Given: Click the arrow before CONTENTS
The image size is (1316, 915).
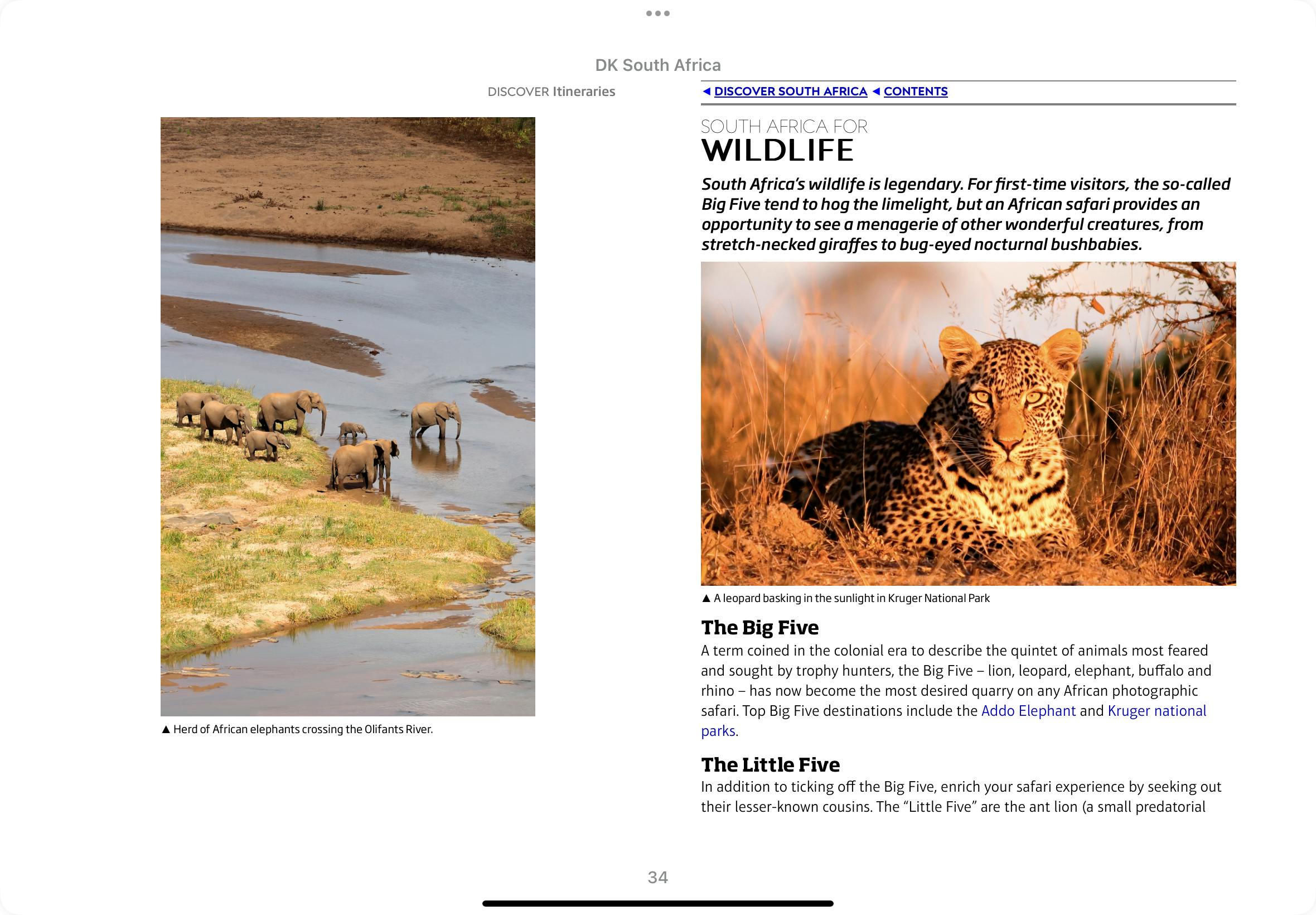Looking at the screenshot, I should tap(876, 91).
